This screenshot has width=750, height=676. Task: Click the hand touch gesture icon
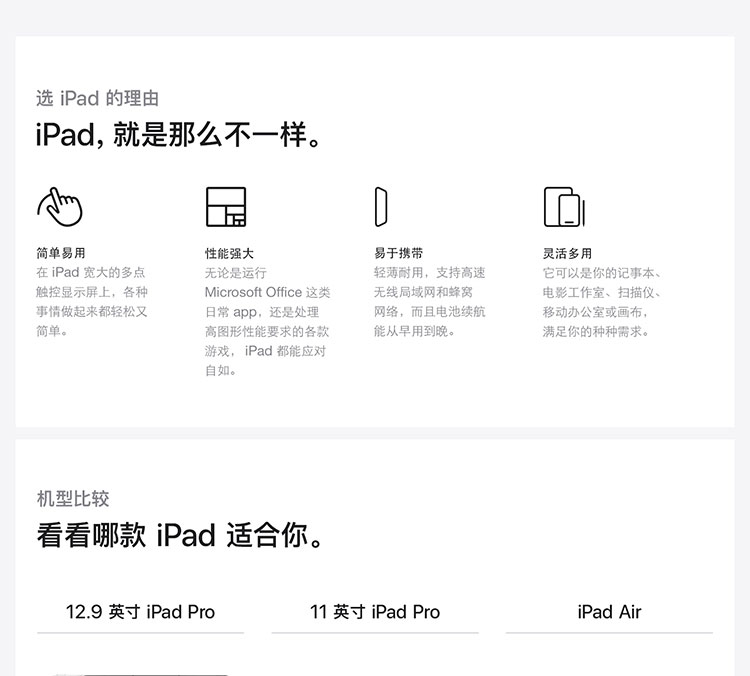pyautogui.click(x=60, y=207)
